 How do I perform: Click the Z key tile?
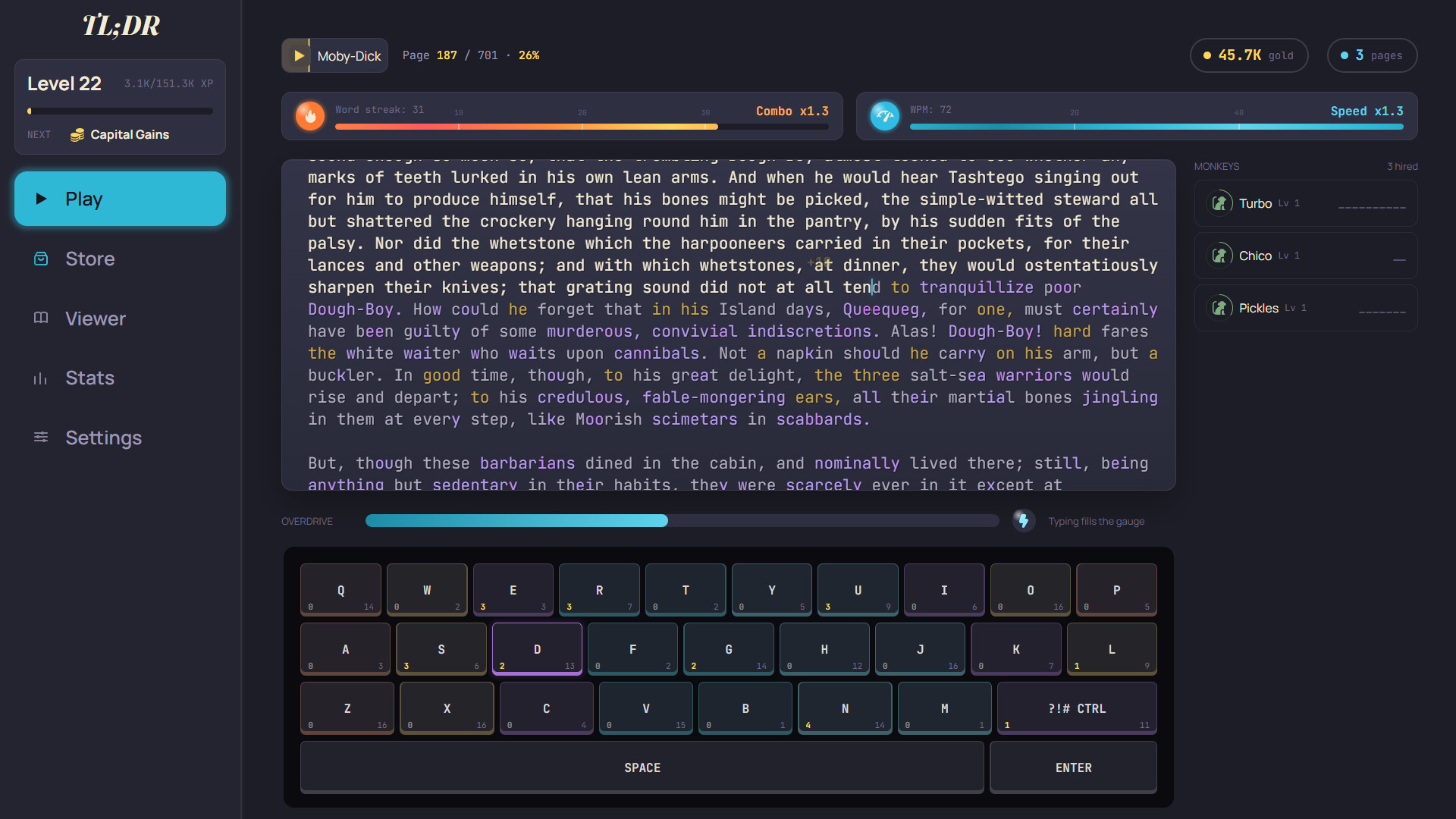click(x=347, y=708)
